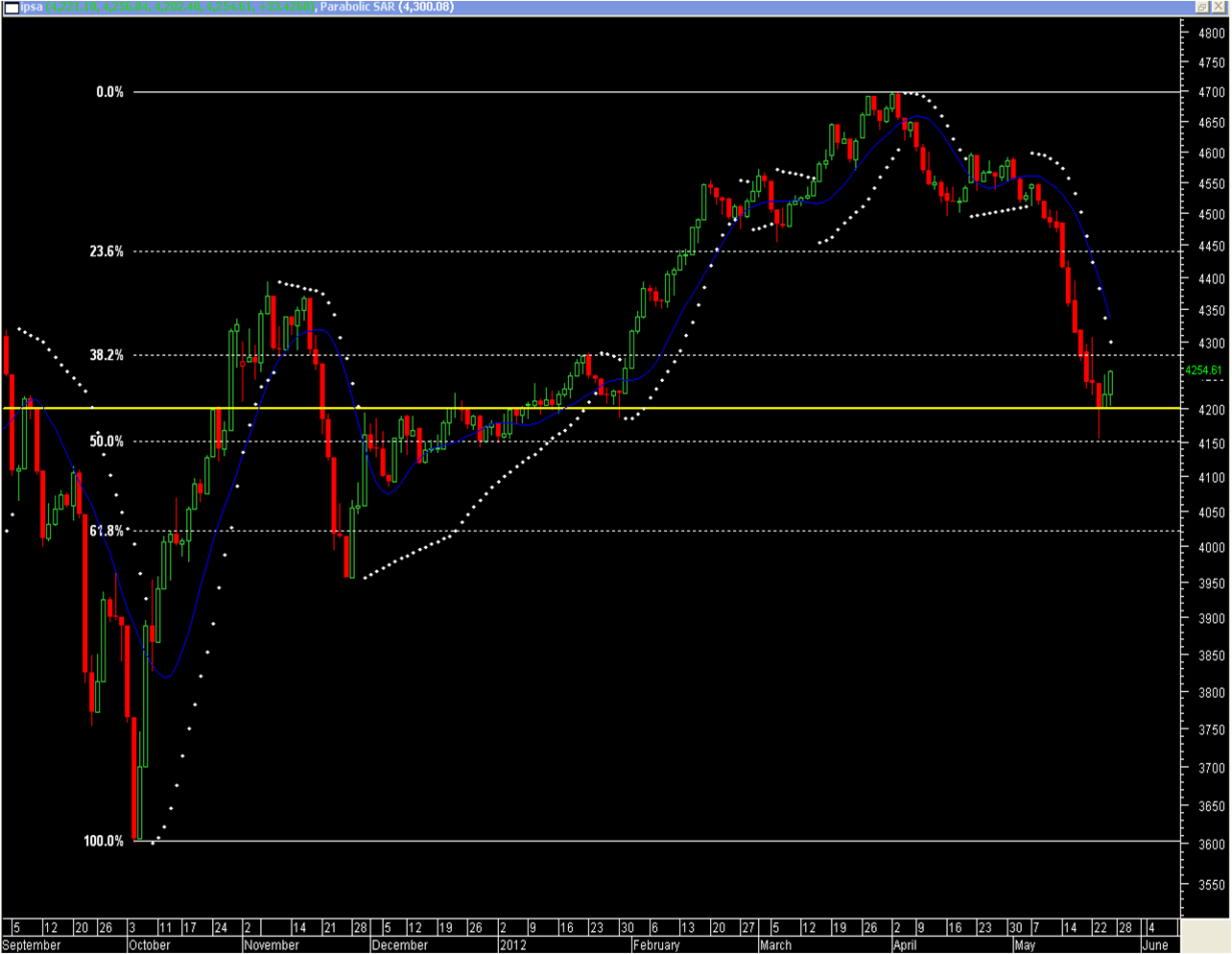Restore down the ipsa chart window

(1202, 7)
